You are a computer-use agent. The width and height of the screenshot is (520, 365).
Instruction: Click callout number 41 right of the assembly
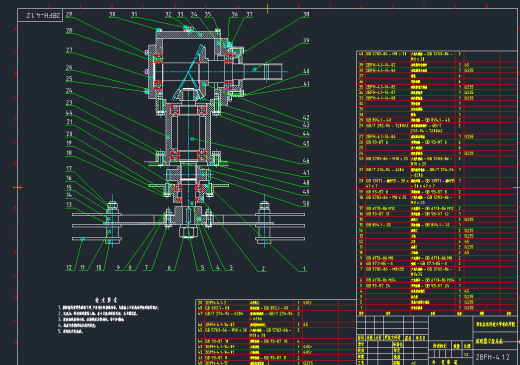306,84
